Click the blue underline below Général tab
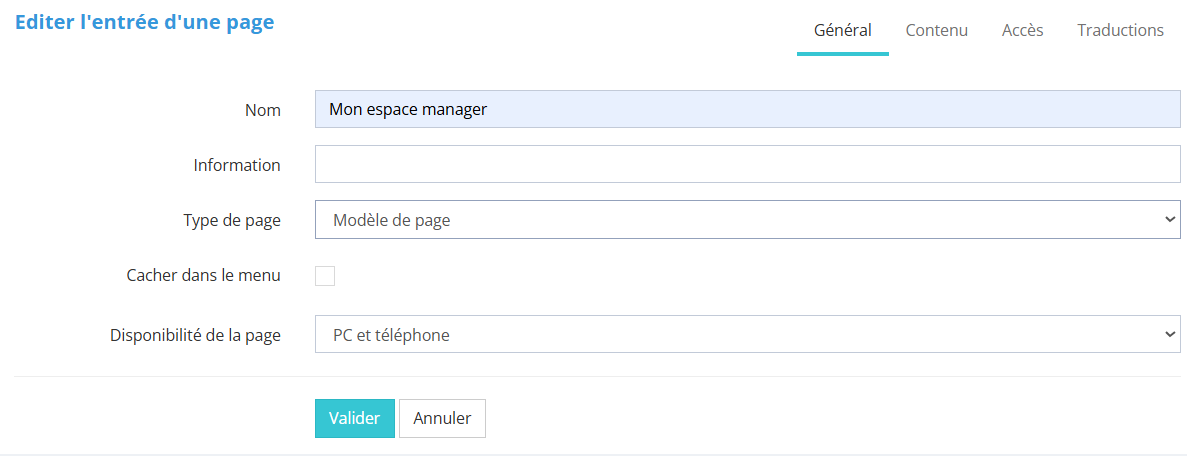 (842, 53)
